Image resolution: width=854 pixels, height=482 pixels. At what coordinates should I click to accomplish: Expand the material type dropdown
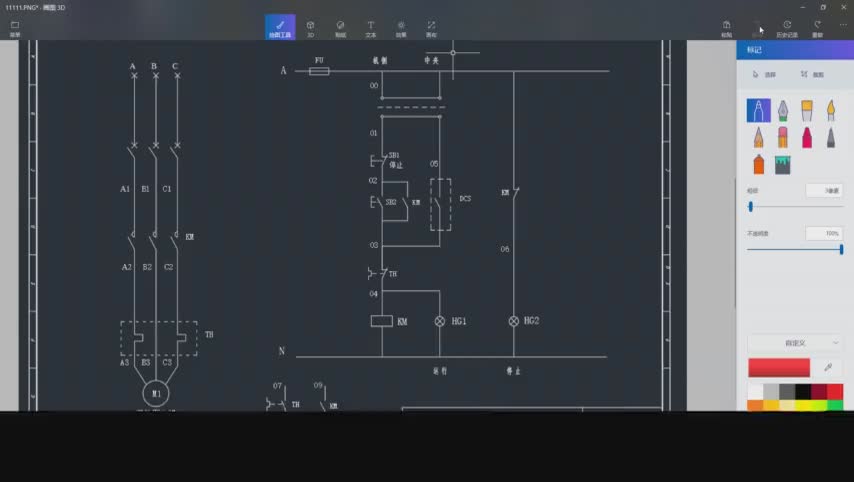795,343
